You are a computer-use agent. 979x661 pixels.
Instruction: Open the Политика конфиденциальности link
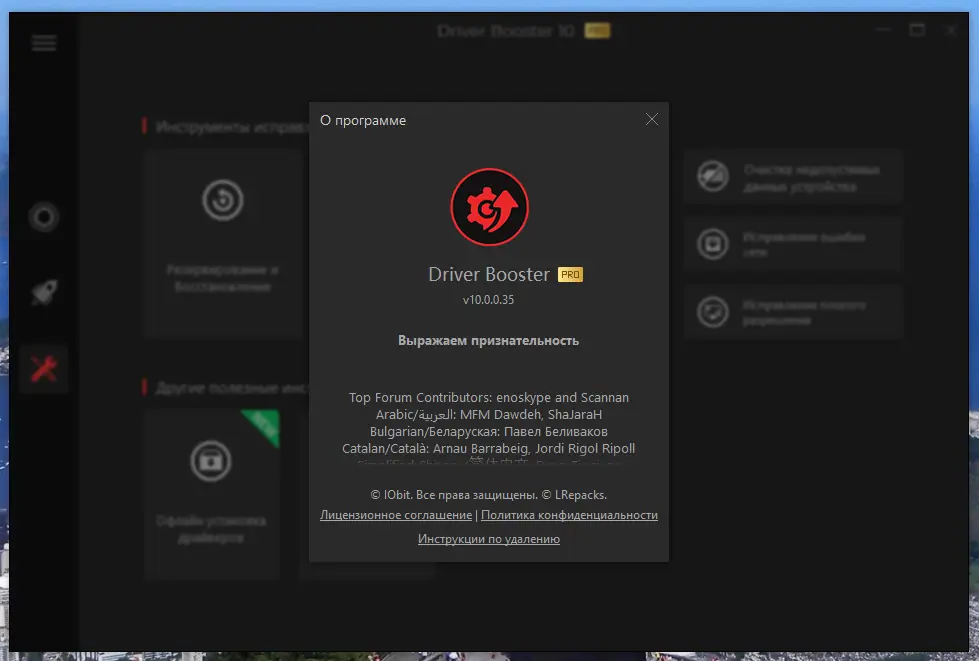point(569,515)
